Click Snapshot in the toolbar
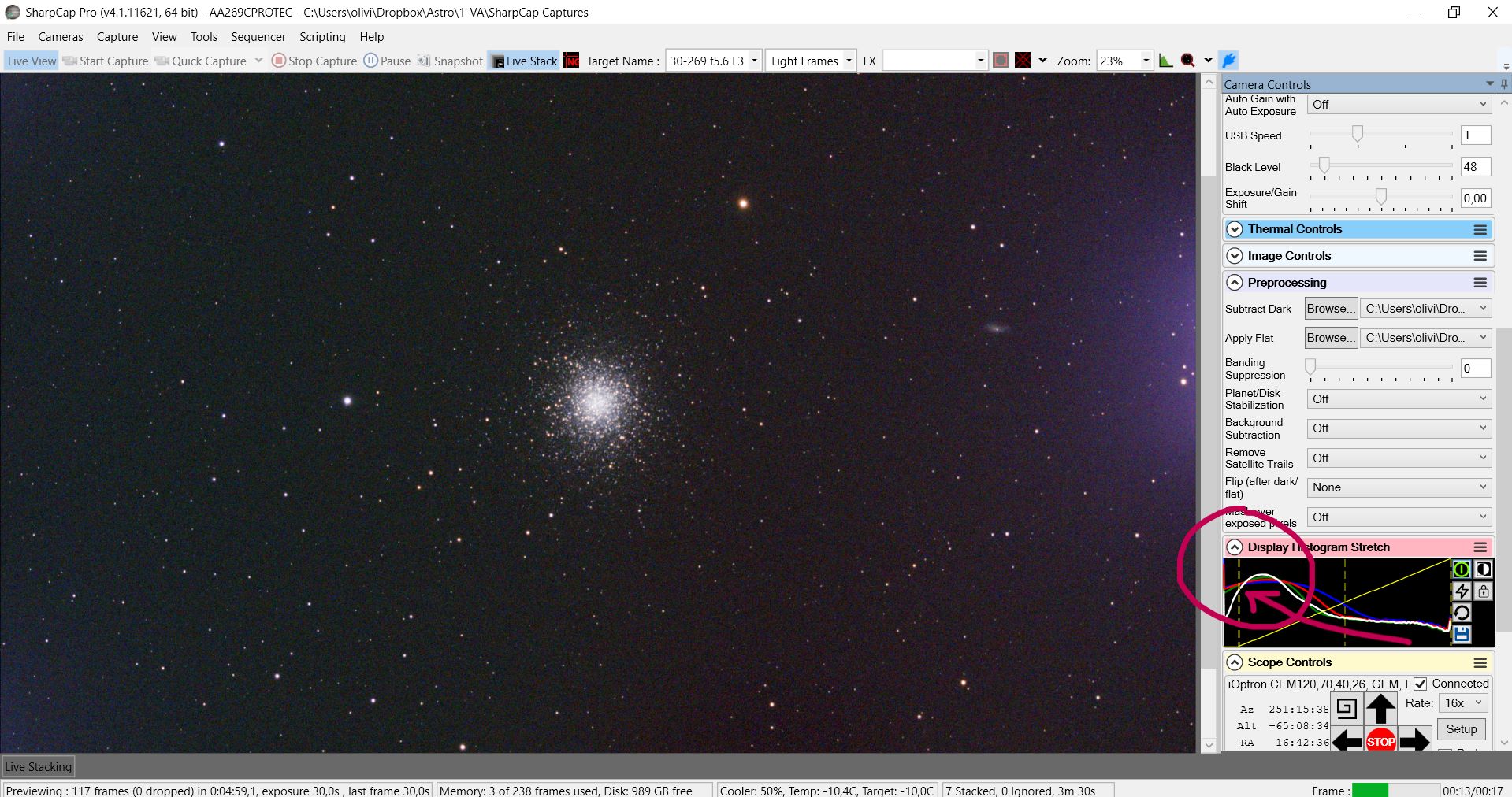Image resolution: width=1512 pixels, height=797 pixels. coord(450,61)
